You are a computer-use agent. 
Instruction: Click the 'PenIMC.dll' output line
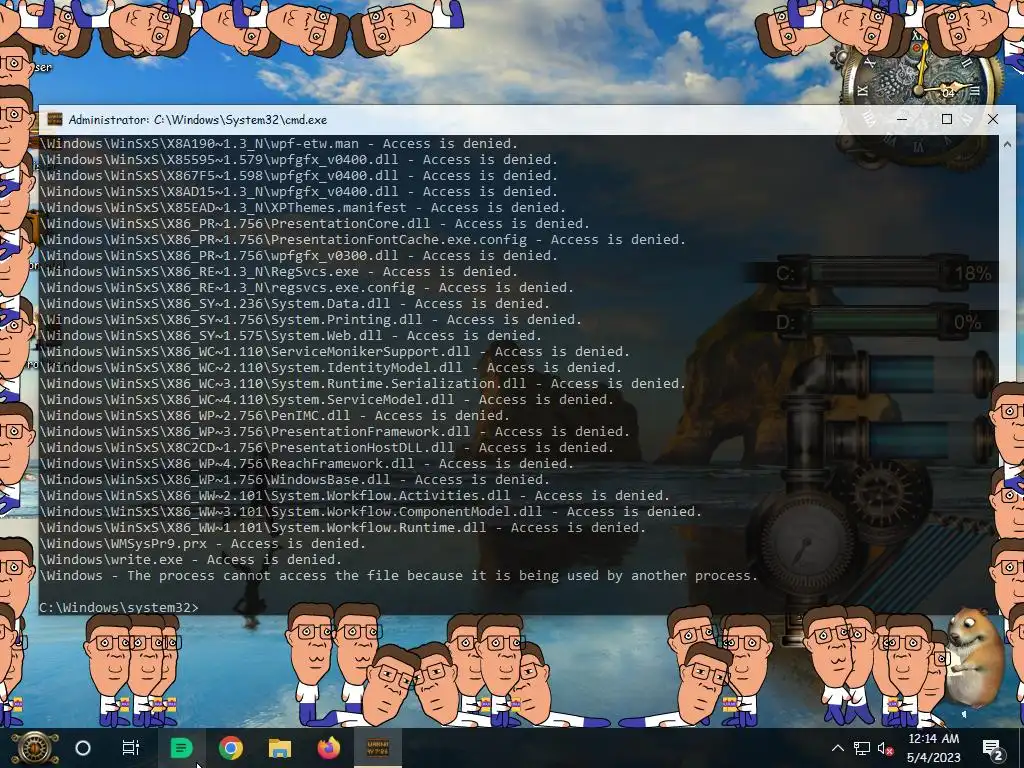(x=275, y=415)
